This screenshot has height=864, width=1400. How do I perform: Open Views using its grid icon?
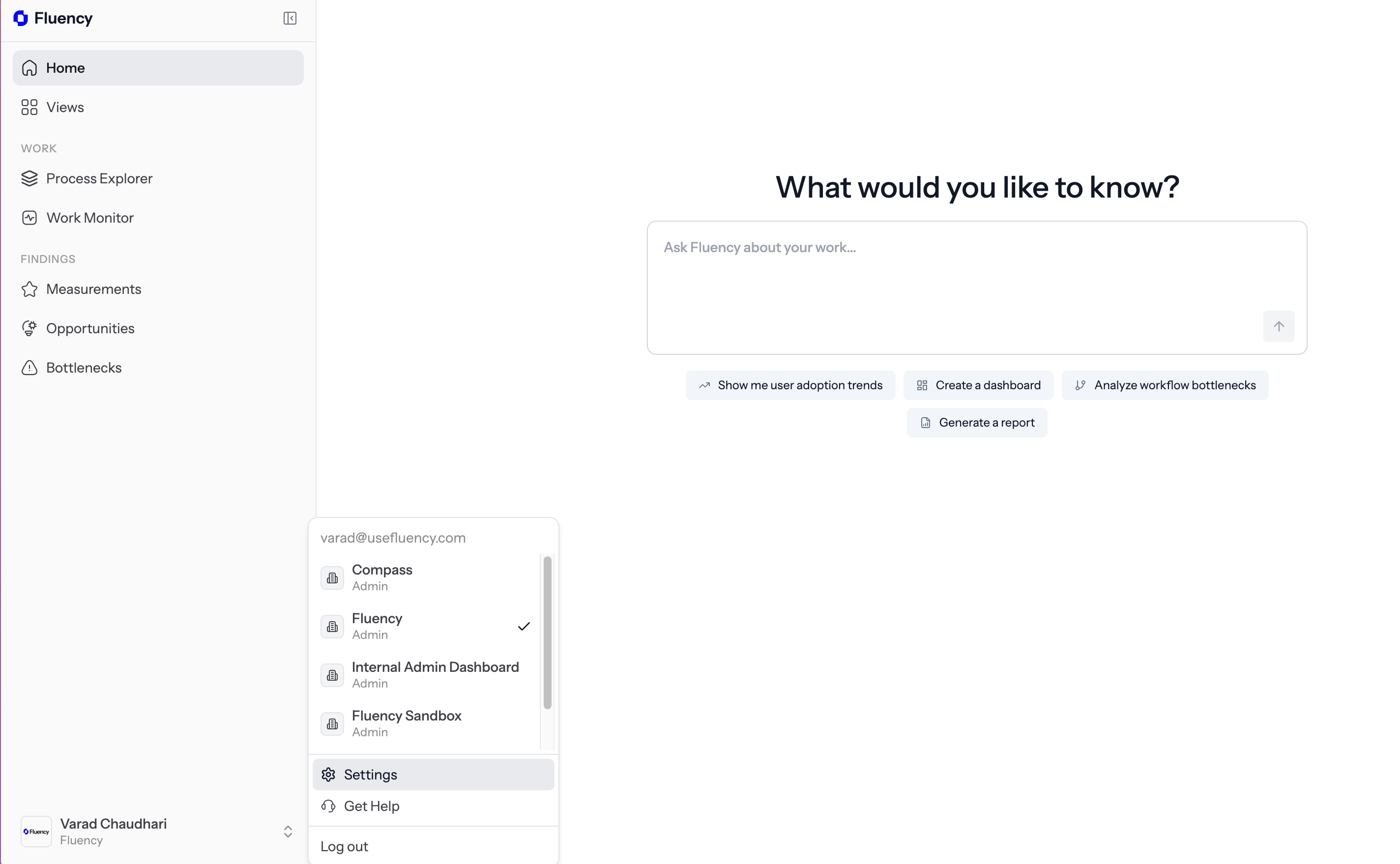pyautogui.click(x=29, y=107)
